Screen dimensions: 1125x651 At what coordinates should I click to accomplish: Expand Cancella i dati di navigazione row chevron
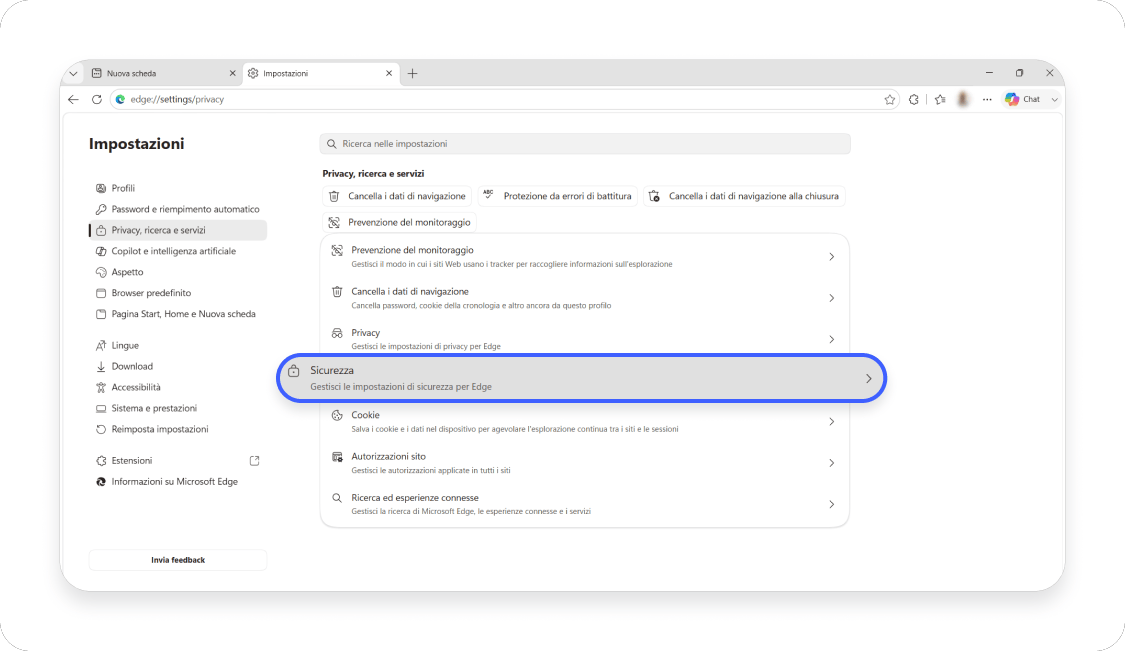832,298
